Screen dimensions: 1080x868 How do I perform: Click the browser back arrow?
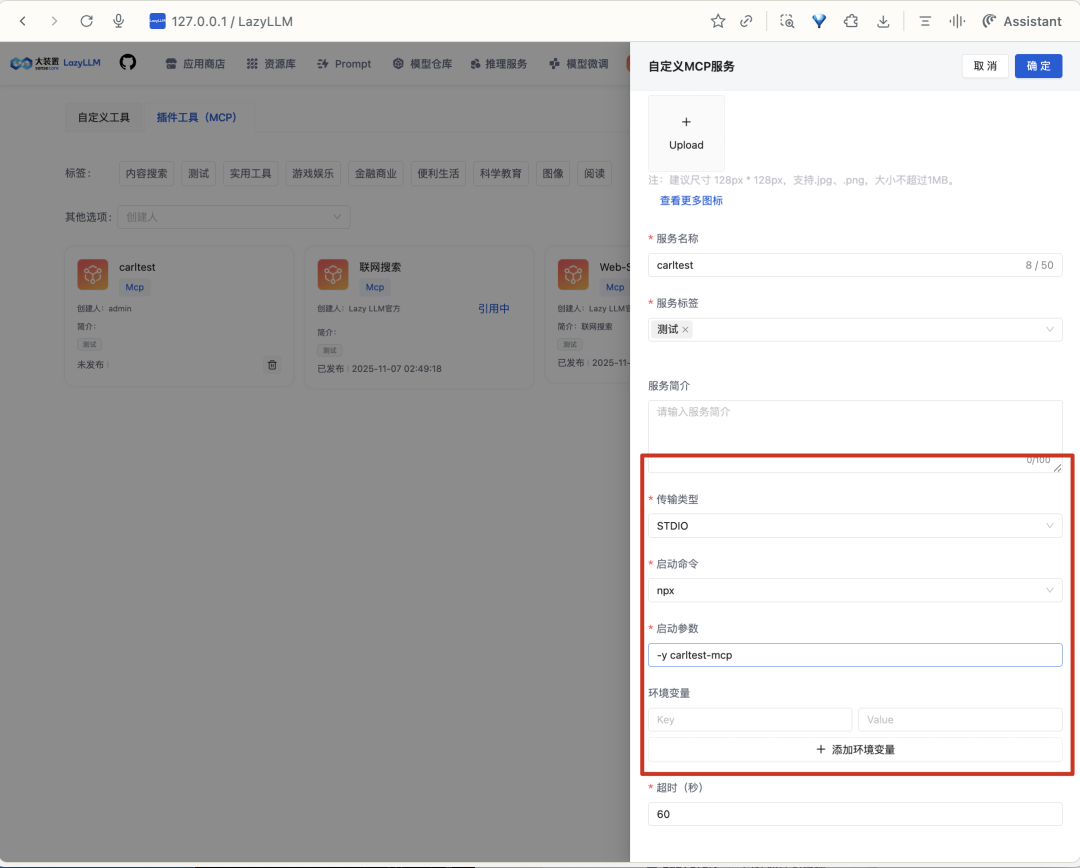(23, 21)
